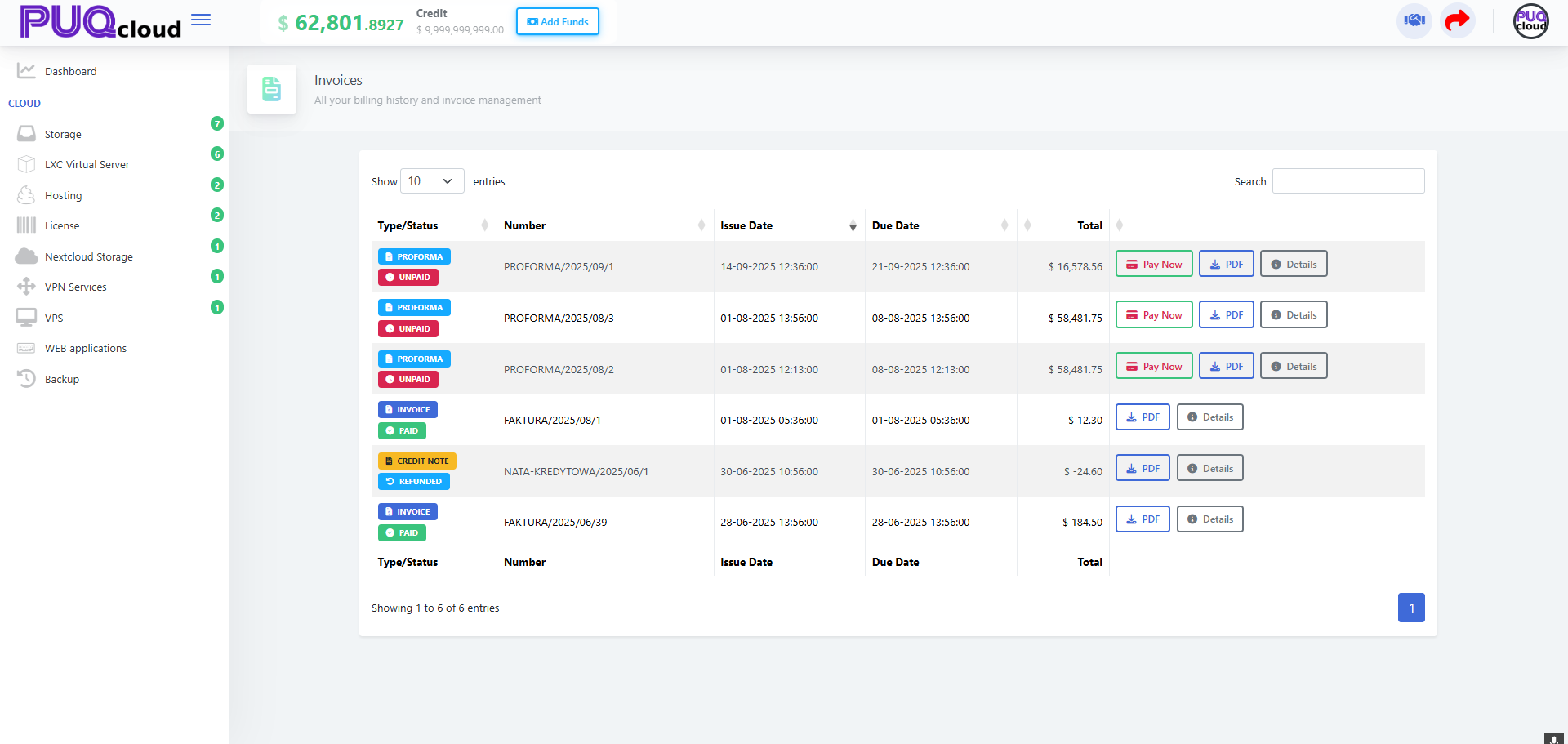Image resolution: width=1568 pixels, height=744 pixels.
Task: Go to Backup section
Action: [x=62, y=379]
